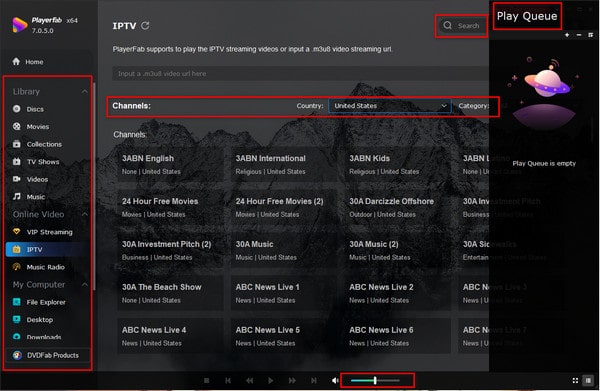
Task: Open the 30A Music channel
Action: tap(284, 250)
